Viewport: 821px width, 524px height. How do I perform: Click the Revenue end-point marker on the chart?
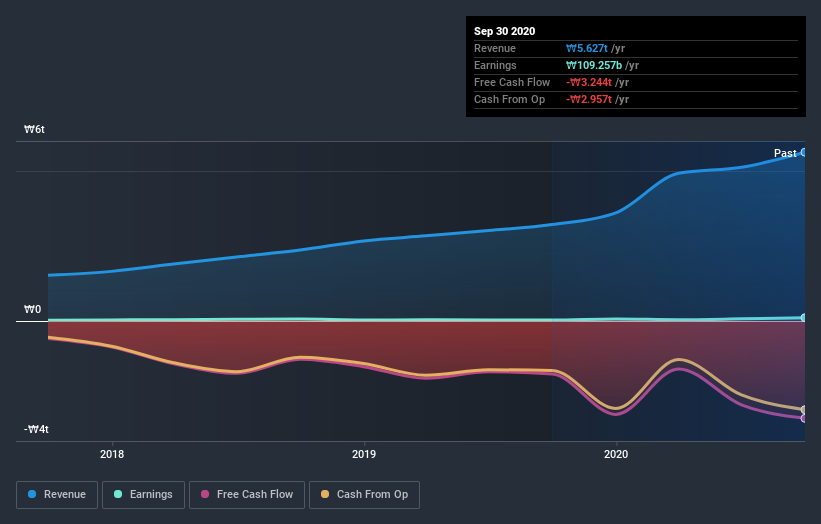click(x=804, y=152)
